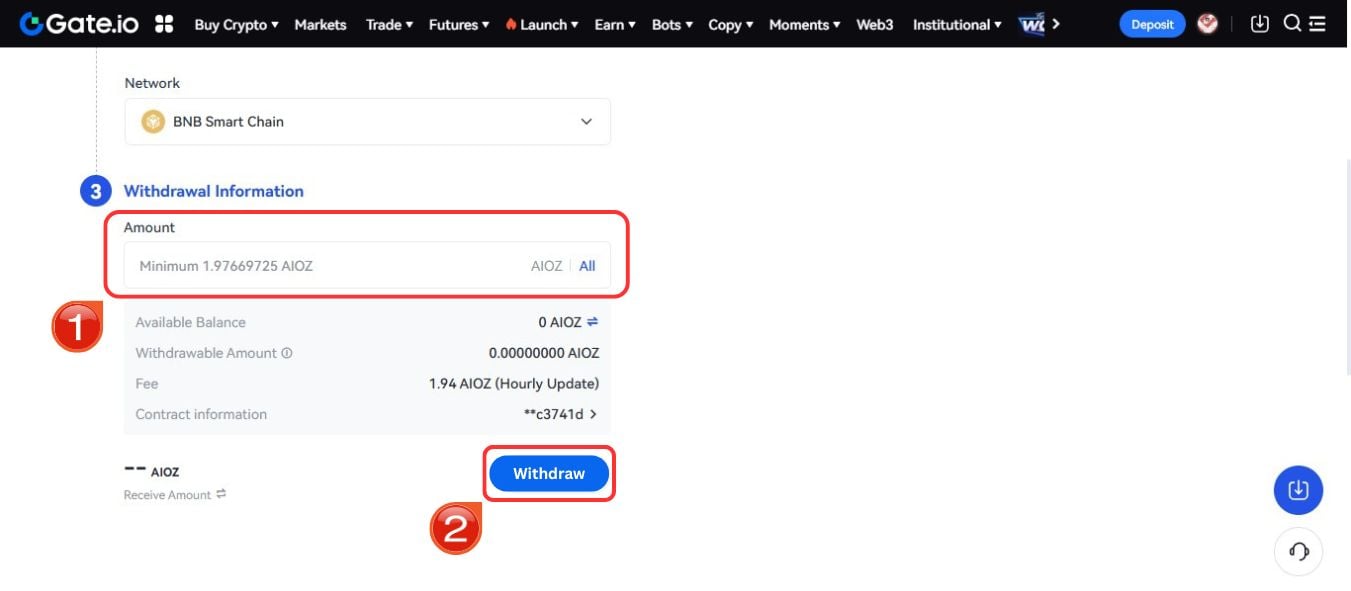
Task: Switch the Receive Amount mode icon
Action: pos(221,494)
